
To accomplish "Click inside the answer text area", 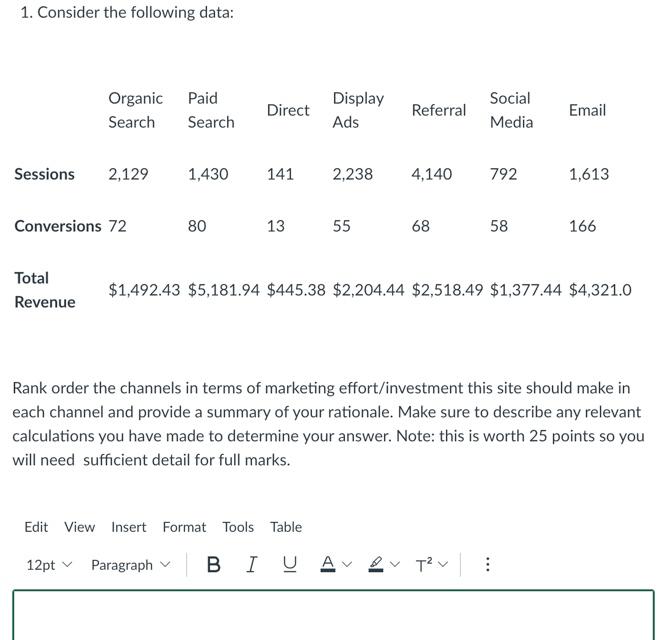I will [x=333, y=615].
